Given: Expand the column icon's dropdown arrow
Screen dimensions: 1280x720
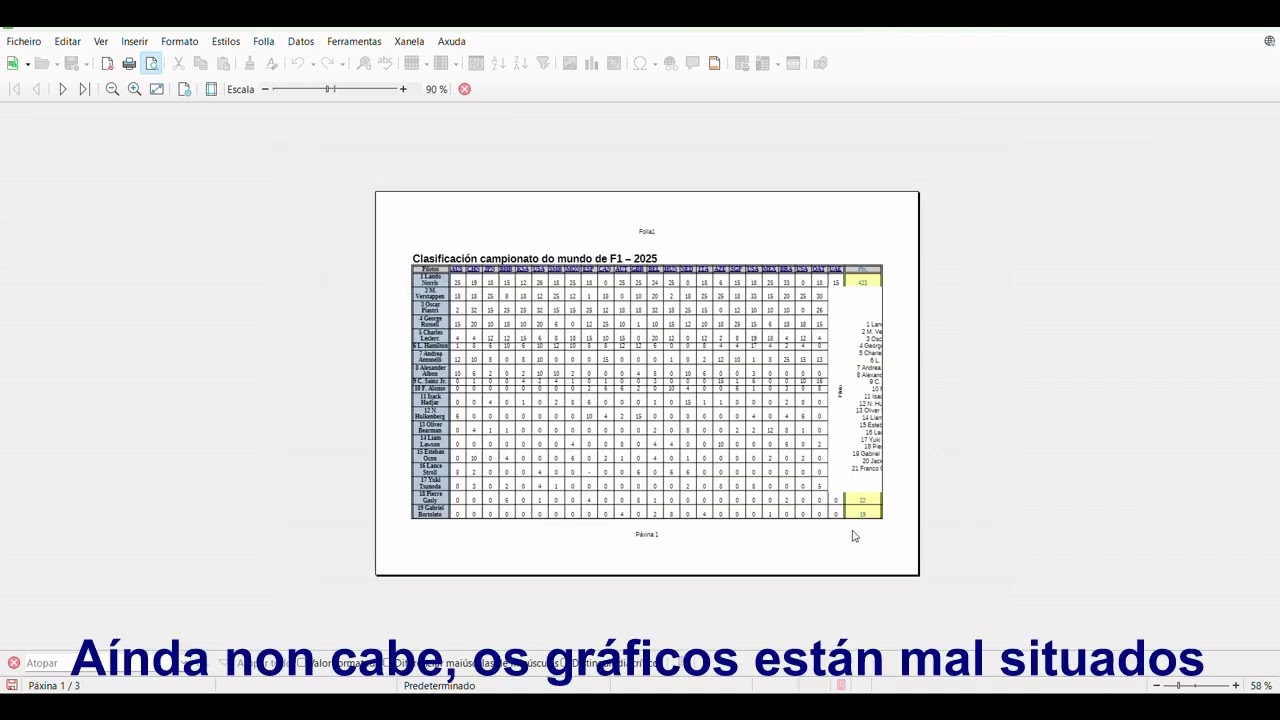Looking at the screenshot, I should coord(456,64).
